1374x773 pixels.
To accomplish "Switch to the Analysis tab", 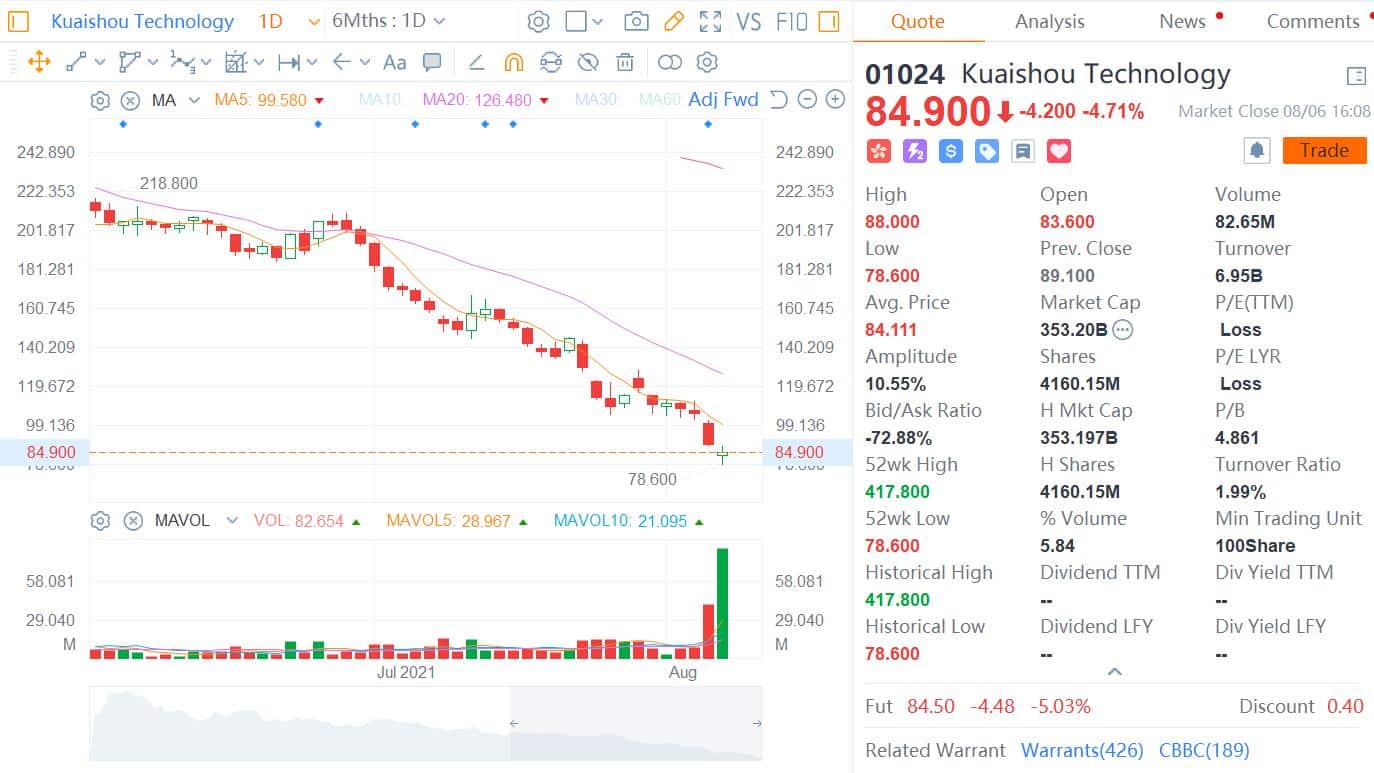I will point(1049,20).
